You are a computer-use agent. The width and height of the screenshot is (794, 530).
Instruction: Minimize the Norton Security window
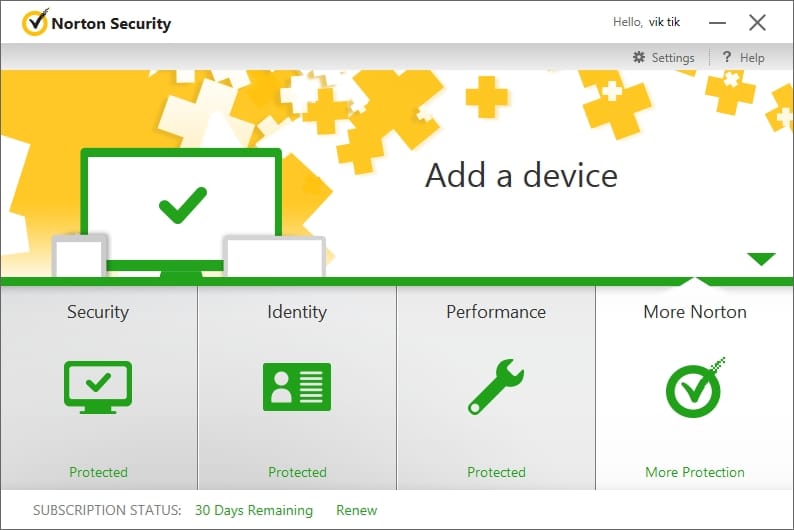coord(717,23)
